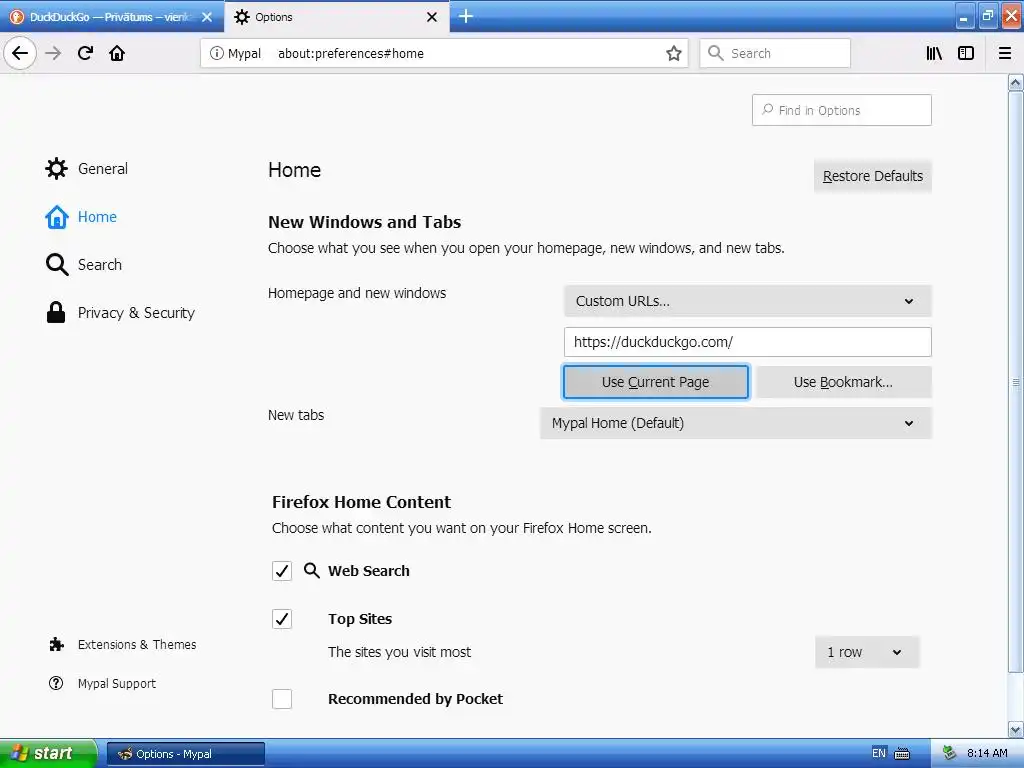Click the EN language indicator in taskbar

(879, 754)
